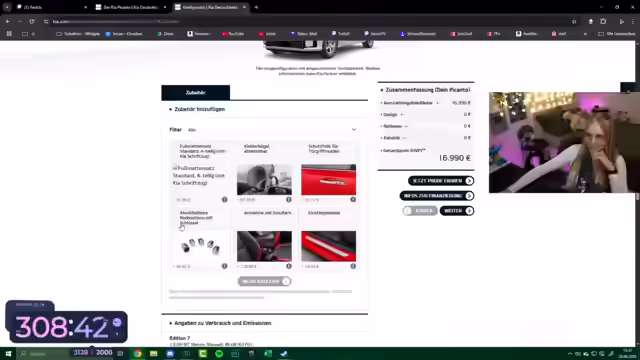The width and height of the screenshot is (640, 360).
Task: Expand Zubehör hinzufügen section
Action: click(197, 109)
